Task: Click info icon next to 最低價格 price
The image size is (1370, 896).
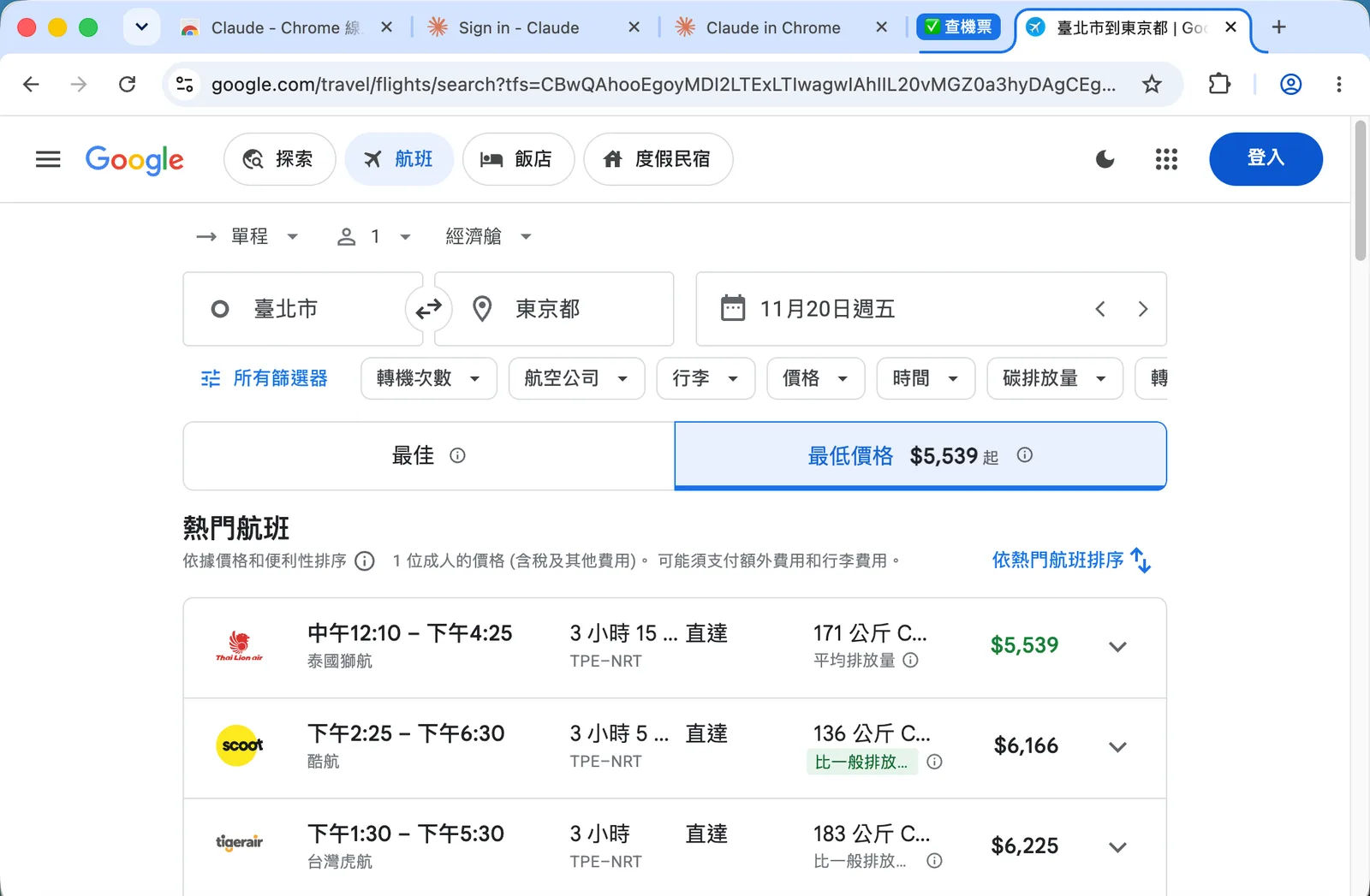Action: [x=1024, y=455]
